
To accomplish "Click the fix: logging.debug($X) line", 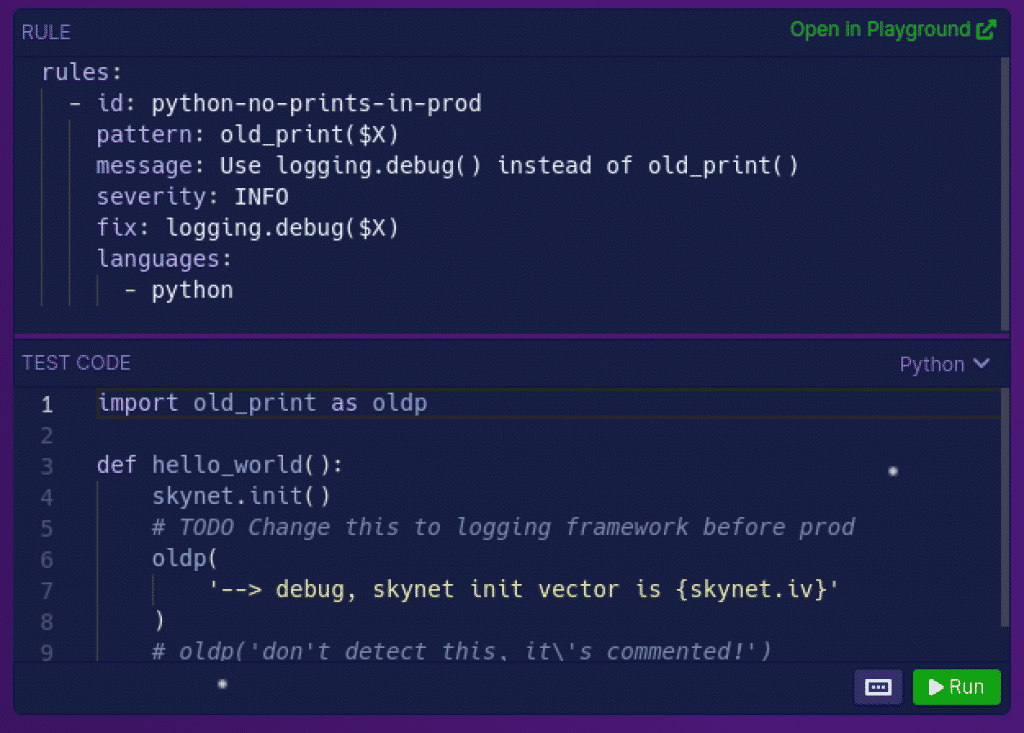I will pyautogui.click(x=248, y=228).
